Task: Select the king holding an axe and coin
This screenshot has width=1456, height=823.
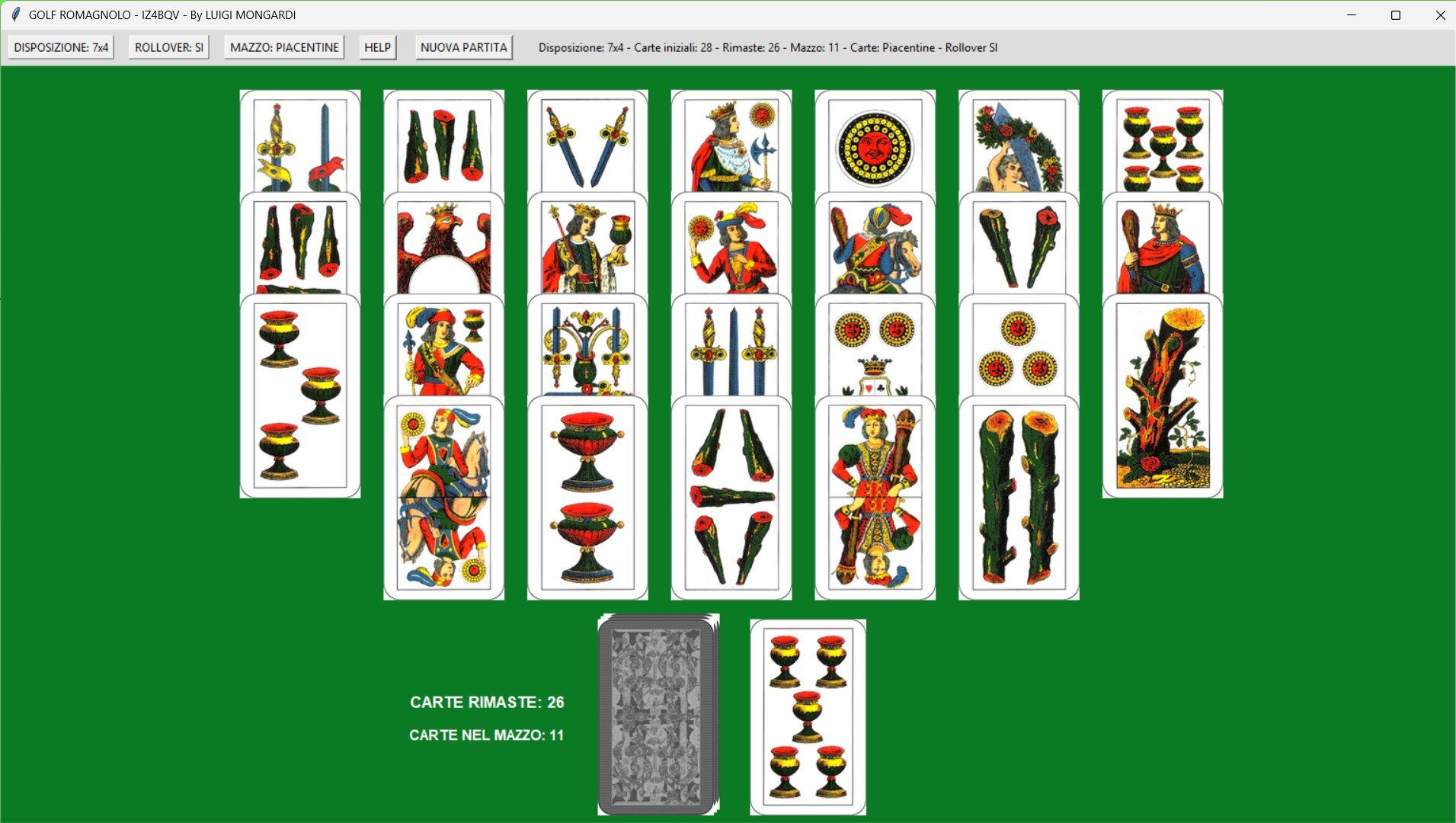Action: point(731,141)
